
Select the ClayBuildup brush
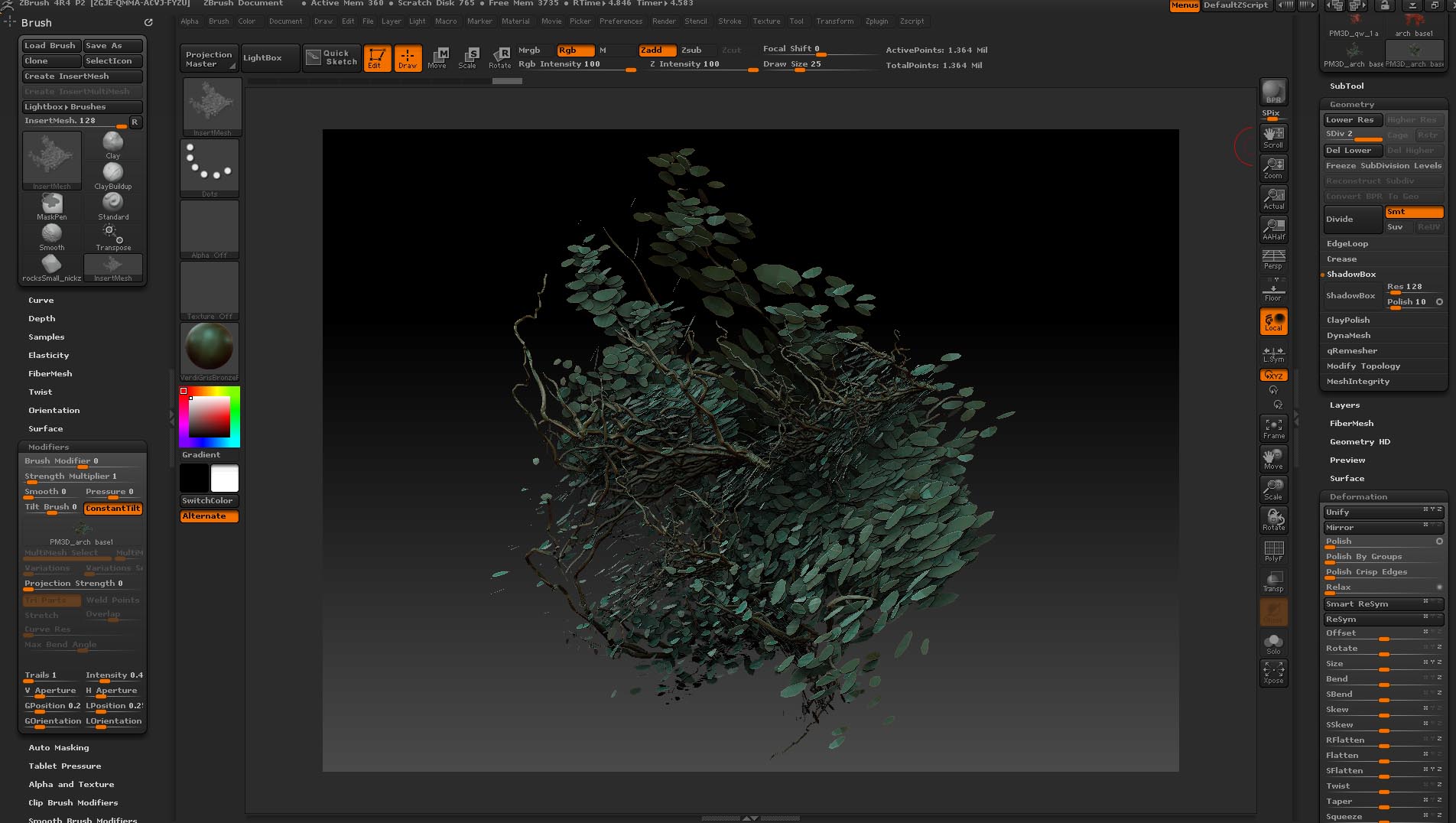pos(113,175)
